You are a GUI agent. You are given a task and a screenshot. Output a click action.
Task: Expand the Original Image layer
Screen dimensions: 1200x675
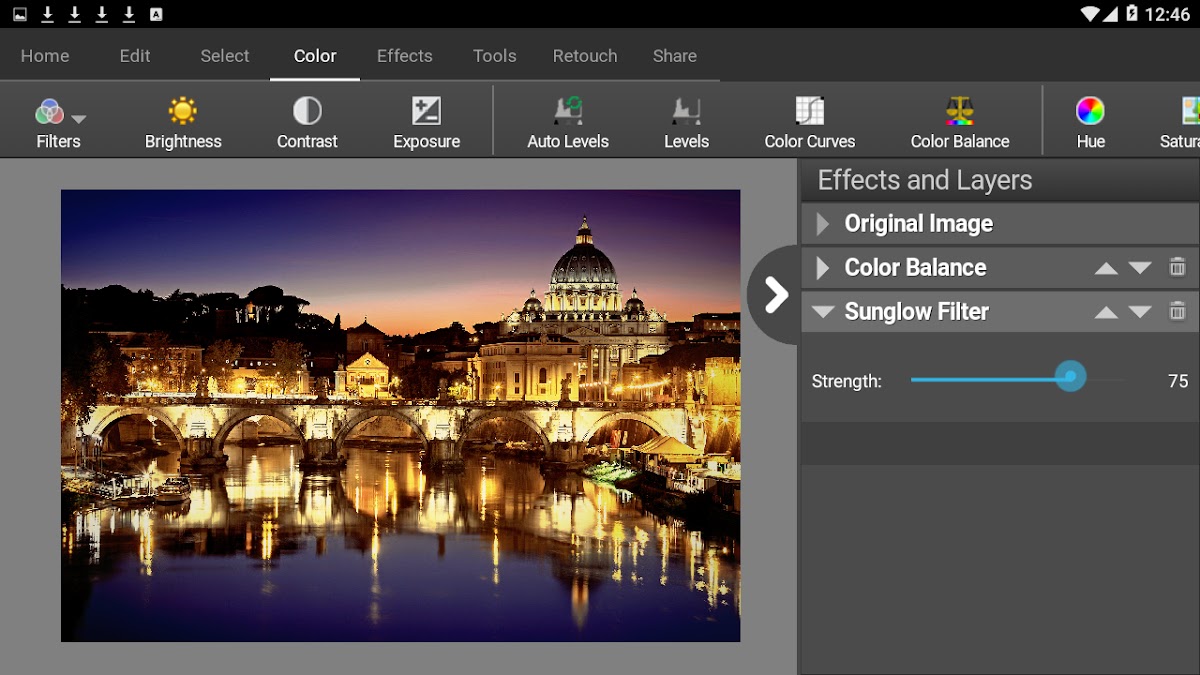tap(823, 224)
